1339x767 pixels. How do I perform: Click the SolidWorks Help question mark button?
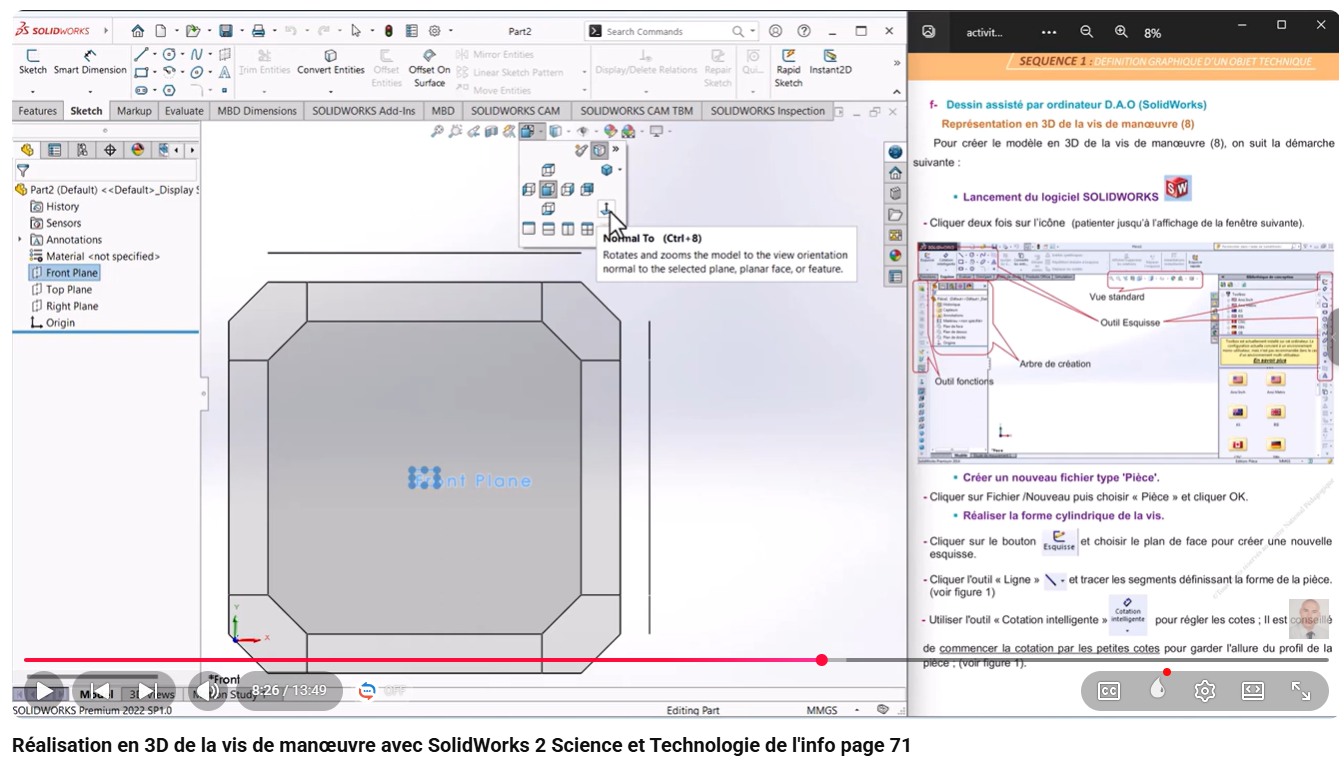click(x=804, y=31)
